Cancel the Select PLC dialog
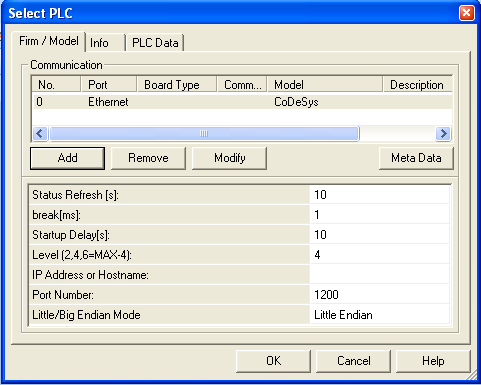 click(x=353, y=361)
